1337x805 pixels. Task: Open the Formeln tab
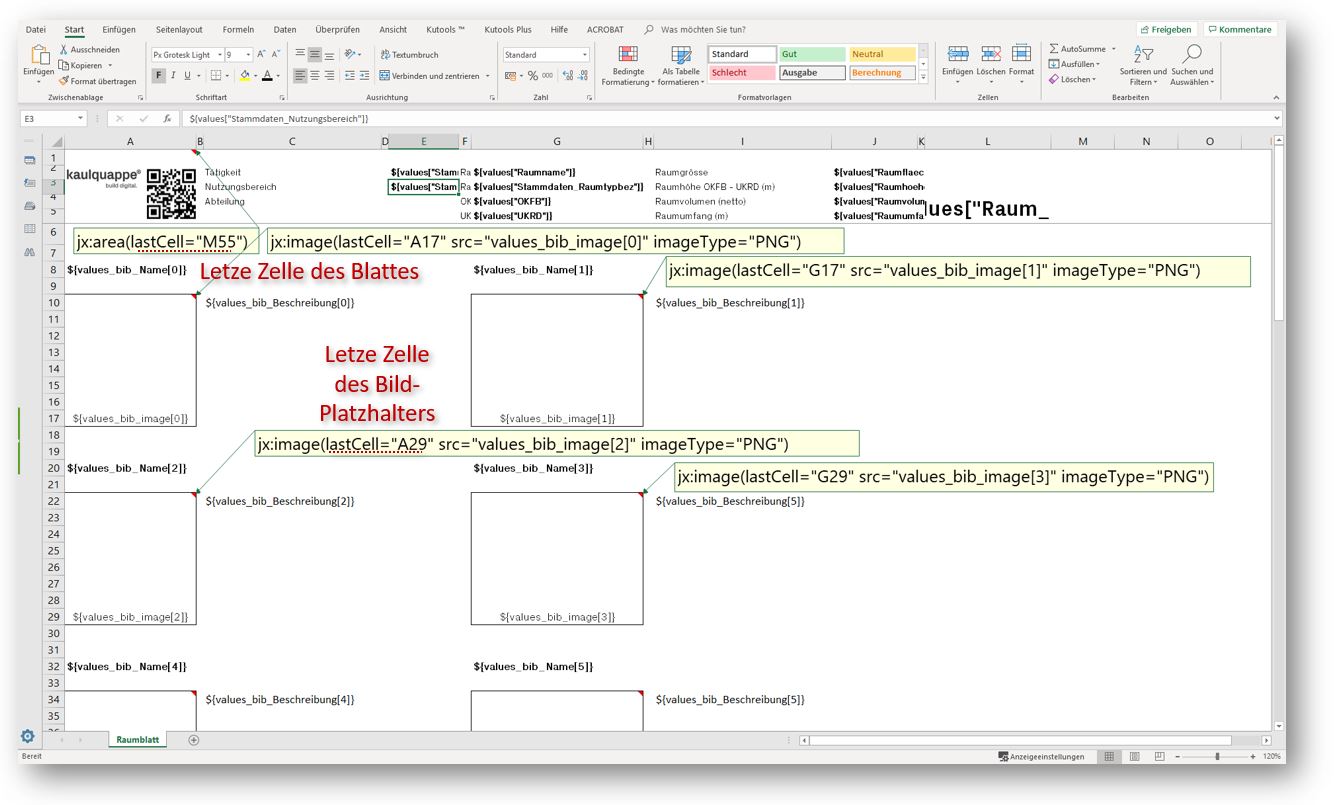point(240,30)
